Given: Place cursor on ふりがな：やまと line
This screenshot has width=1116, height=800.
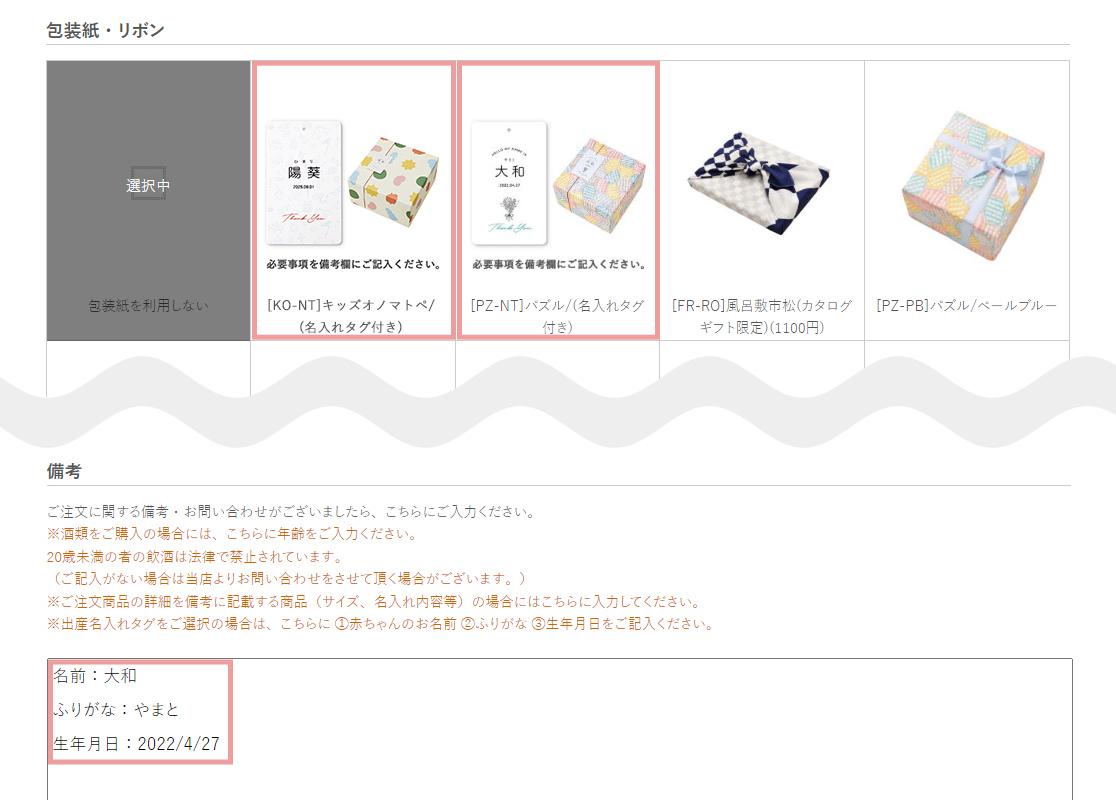Looking at the screenshot, I should point(116,710).
